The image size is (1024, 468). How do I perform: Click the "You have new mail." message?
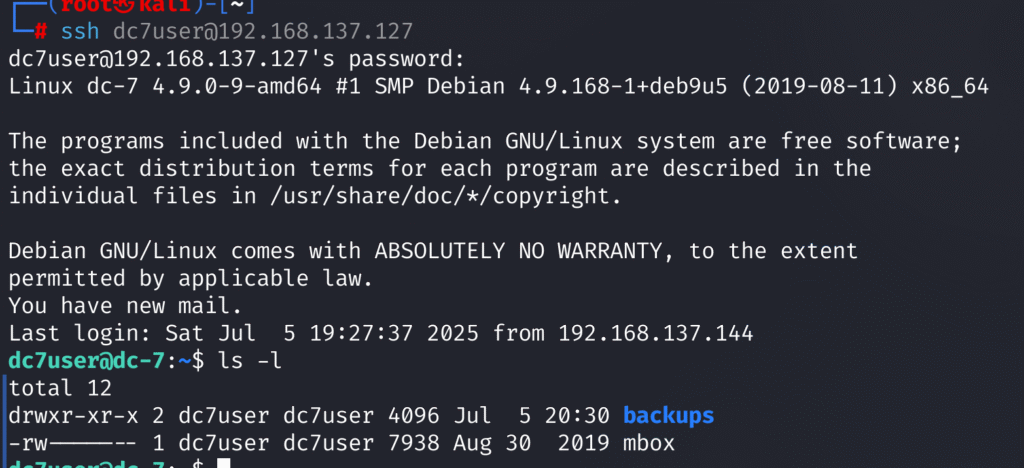[125, 305]
